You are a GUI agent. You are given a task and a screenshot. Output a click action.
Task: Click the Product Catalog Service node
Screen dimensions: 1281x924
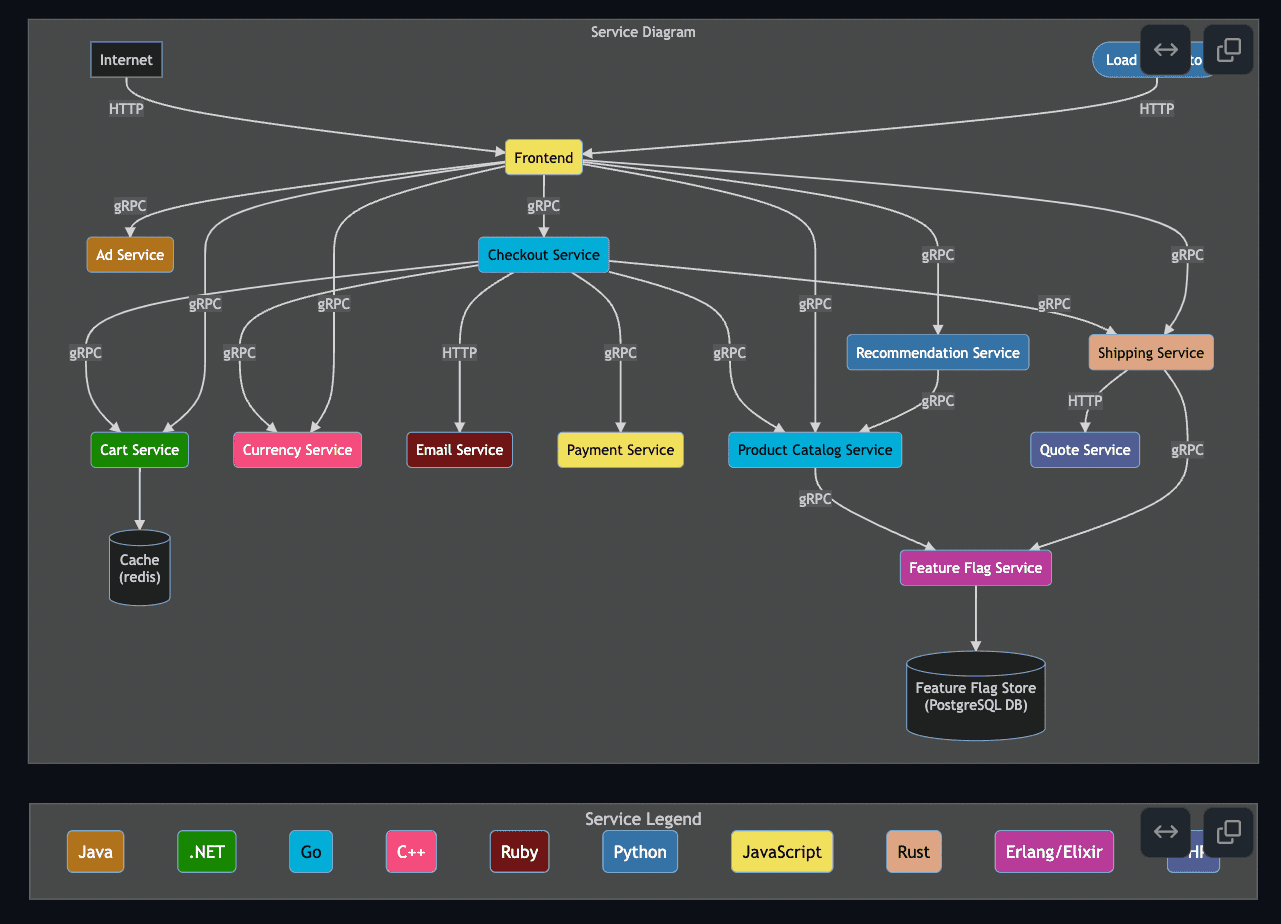tap(814, 450)
